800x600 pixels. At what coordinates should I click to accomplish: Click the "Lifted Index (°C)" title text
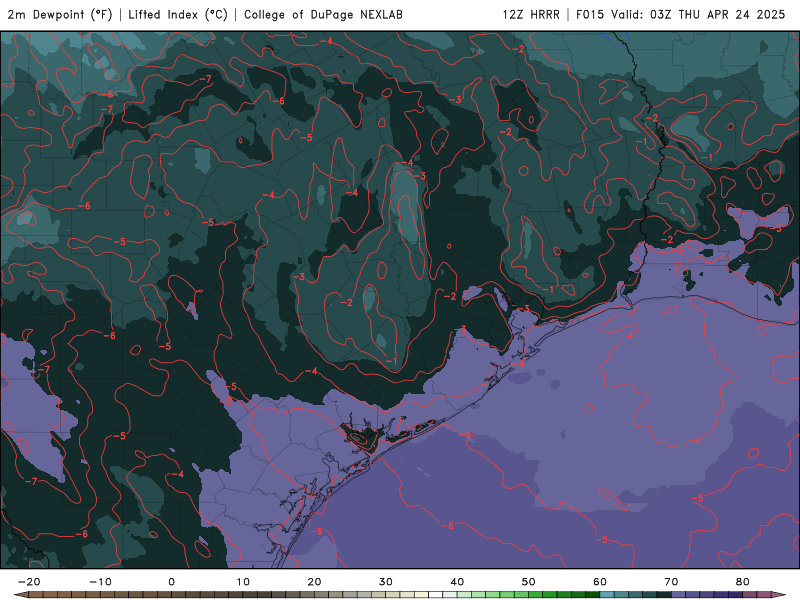pos(178,14)
